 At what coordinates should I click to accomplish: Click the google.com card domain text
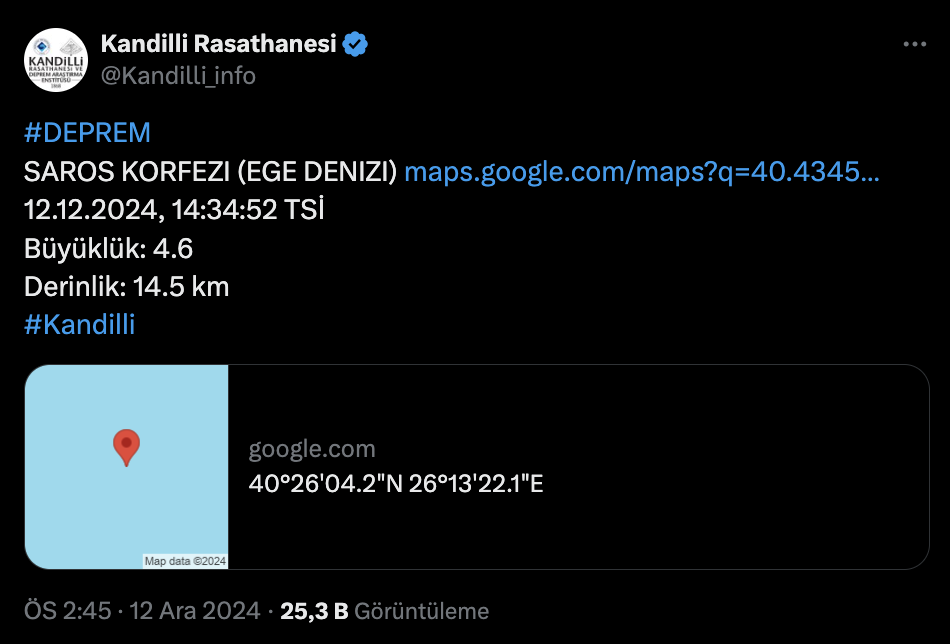tap(312, 449)
